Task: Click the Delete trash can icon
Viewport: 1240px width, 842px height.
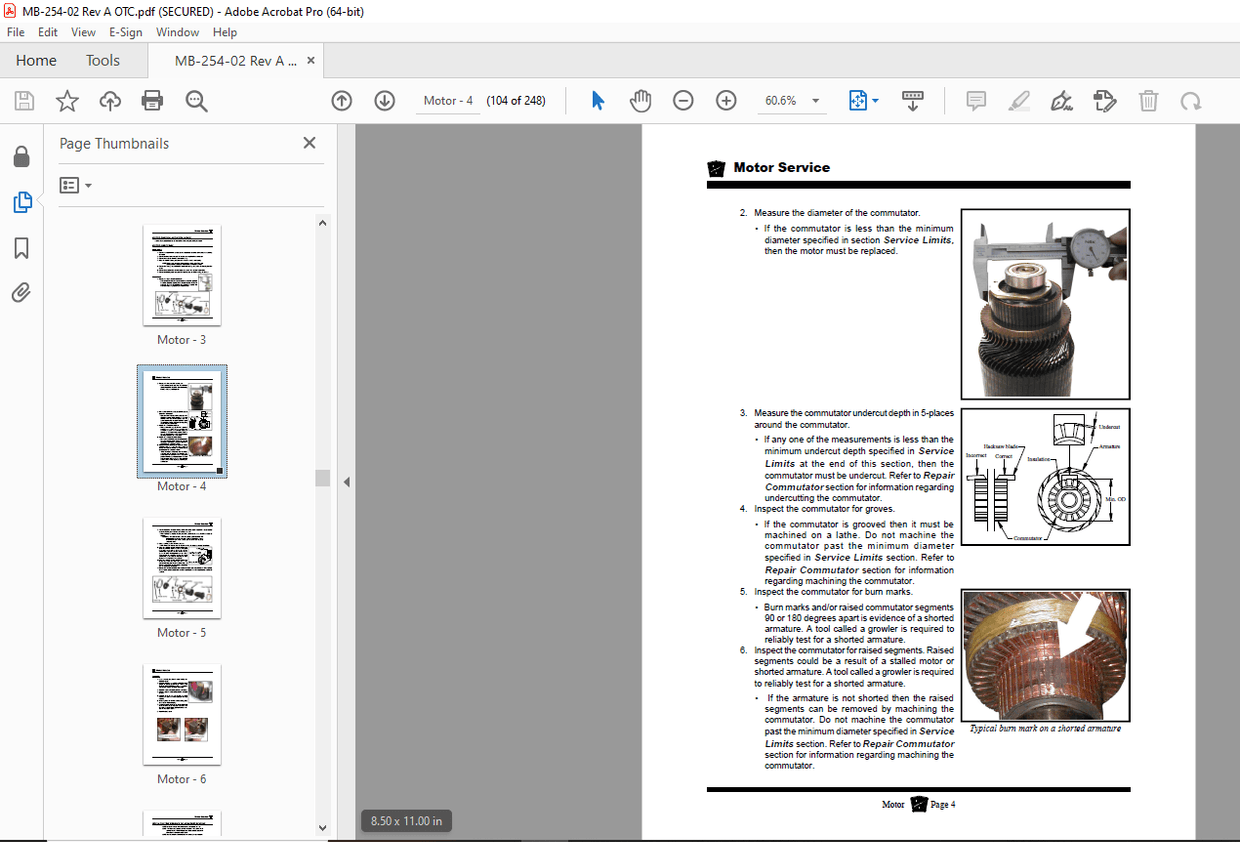Action: [1148, 101]
